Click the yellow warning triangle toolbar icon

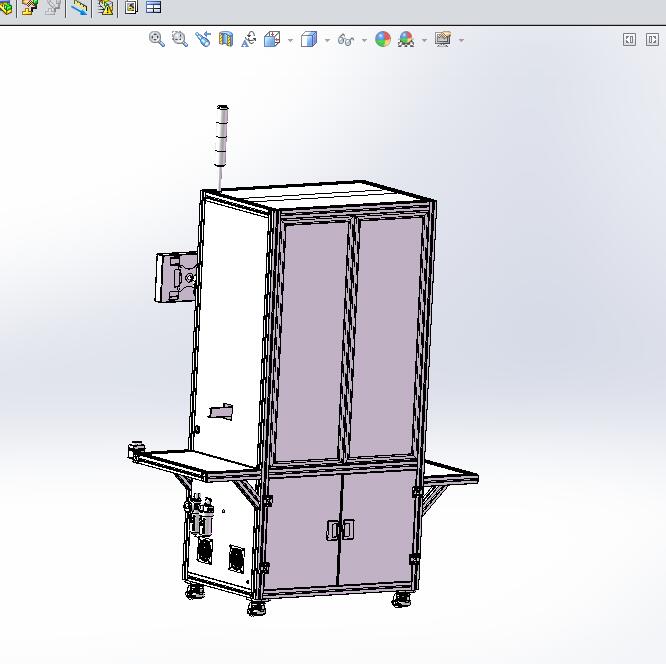tap(105, 7)
